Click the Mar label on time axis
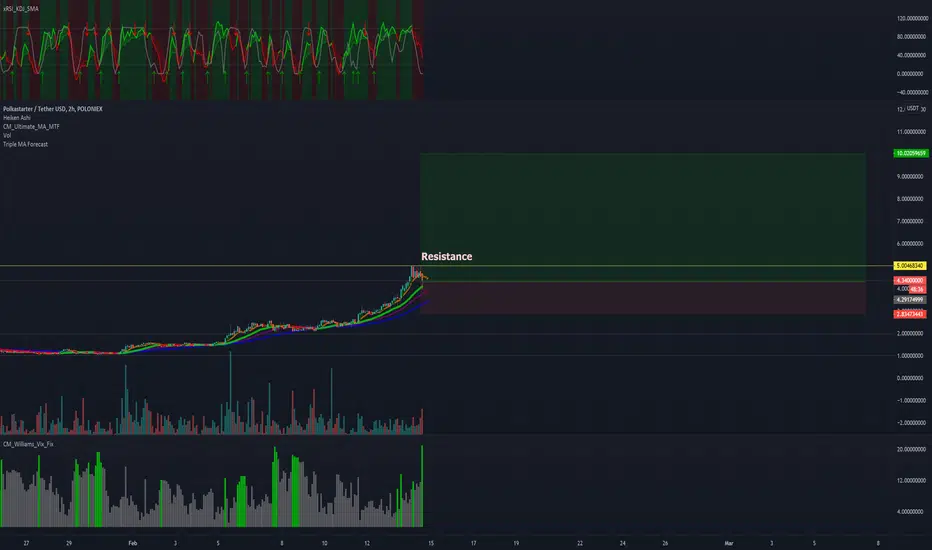Image resolution: width=932 pixels, height=550 pixels. coord(729,543)
